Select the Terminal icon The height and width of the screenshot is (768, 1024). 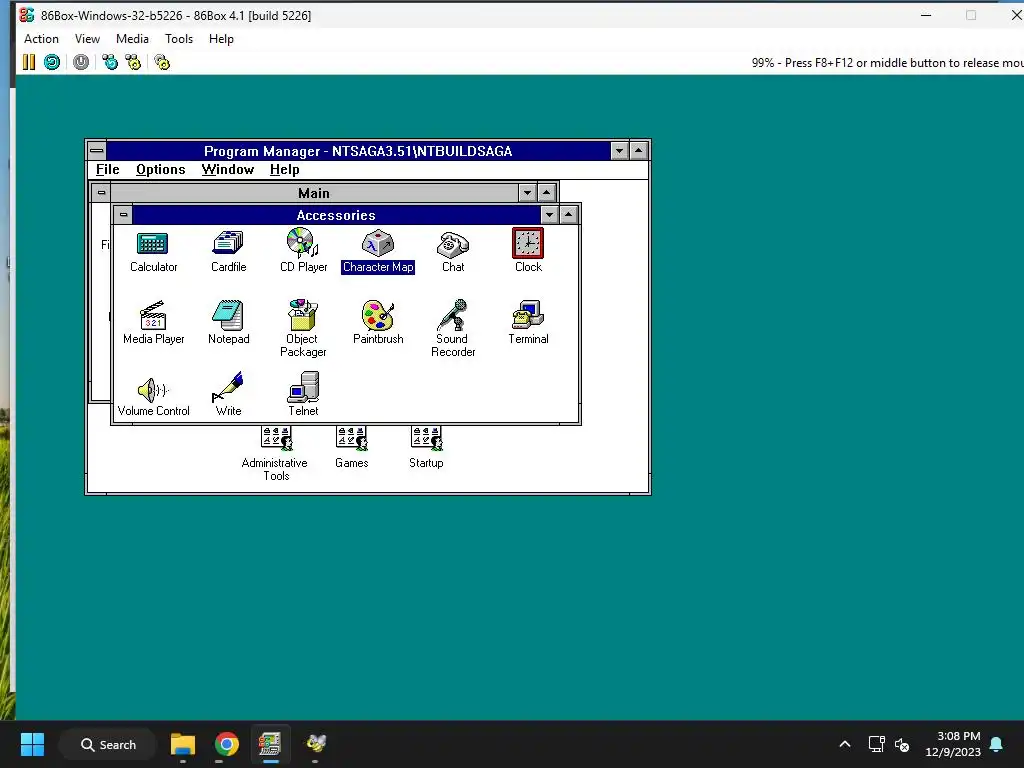[528, 315]
